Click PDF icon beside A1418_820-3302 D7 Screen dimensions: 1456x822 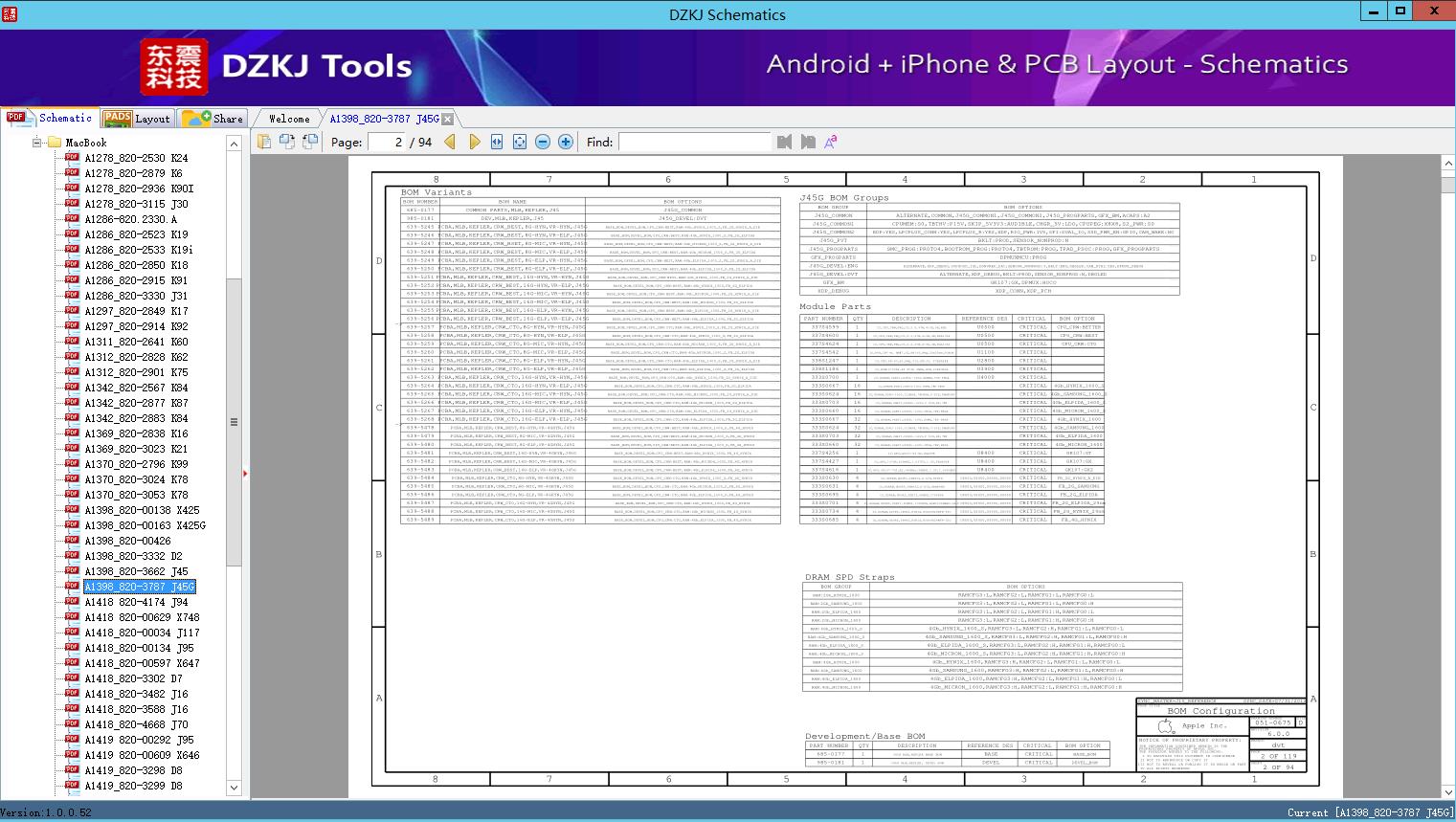point(72,678)
